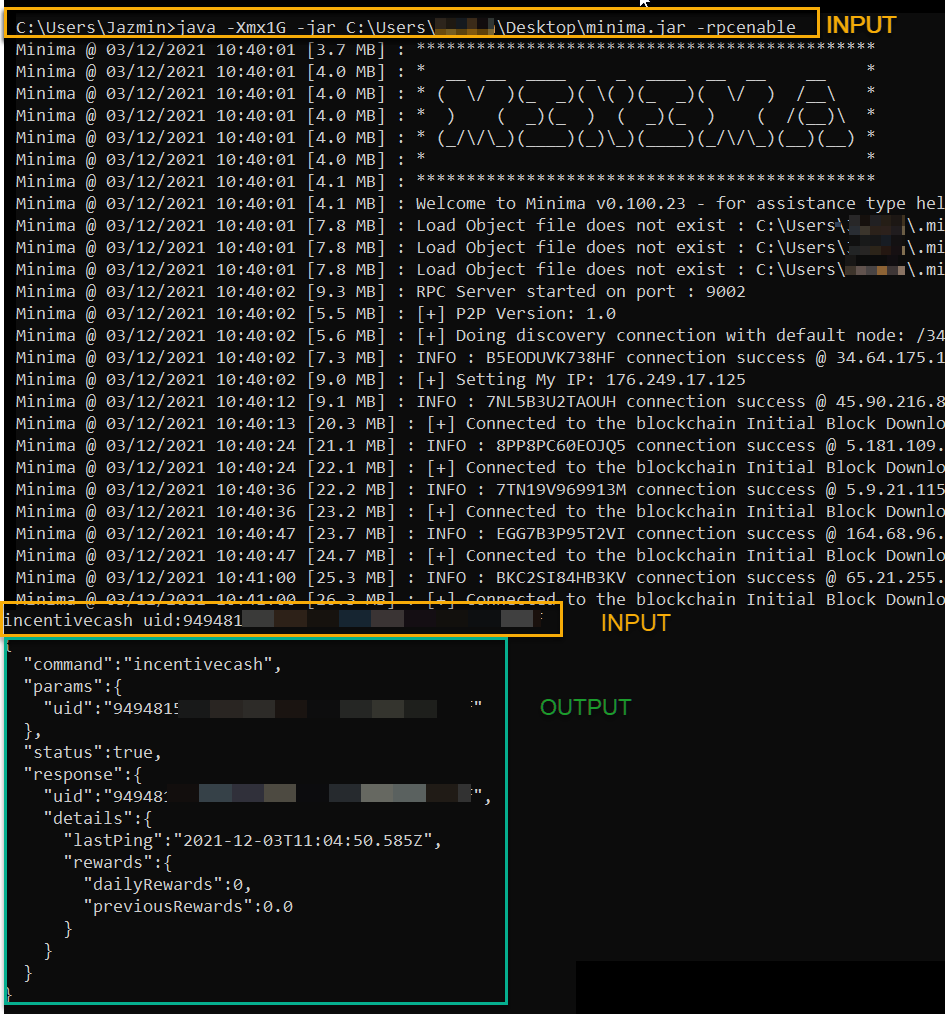This screenshot has height=1014, width=945.
Task: Select the 'Welcome to Minima v0.100.23' line
Action: [x=479, y=204]
